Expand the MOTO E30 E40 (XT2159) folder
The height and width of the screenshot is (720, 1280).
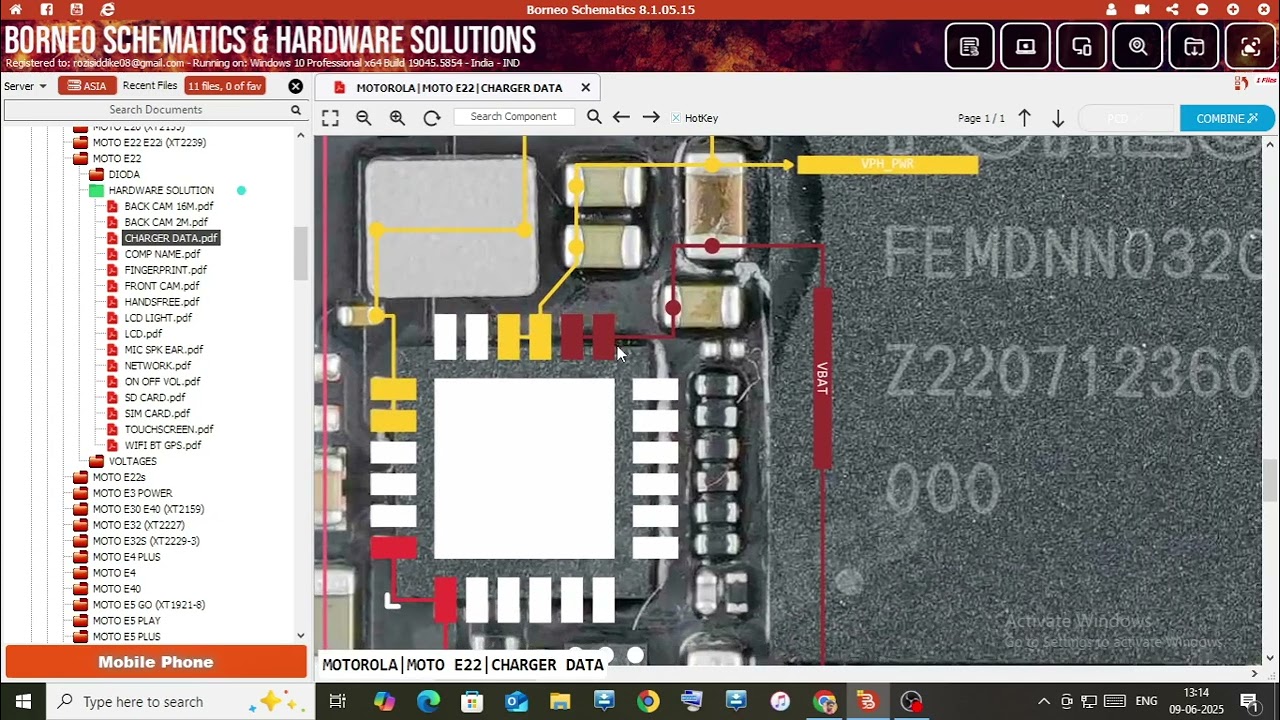pos(148,510)
